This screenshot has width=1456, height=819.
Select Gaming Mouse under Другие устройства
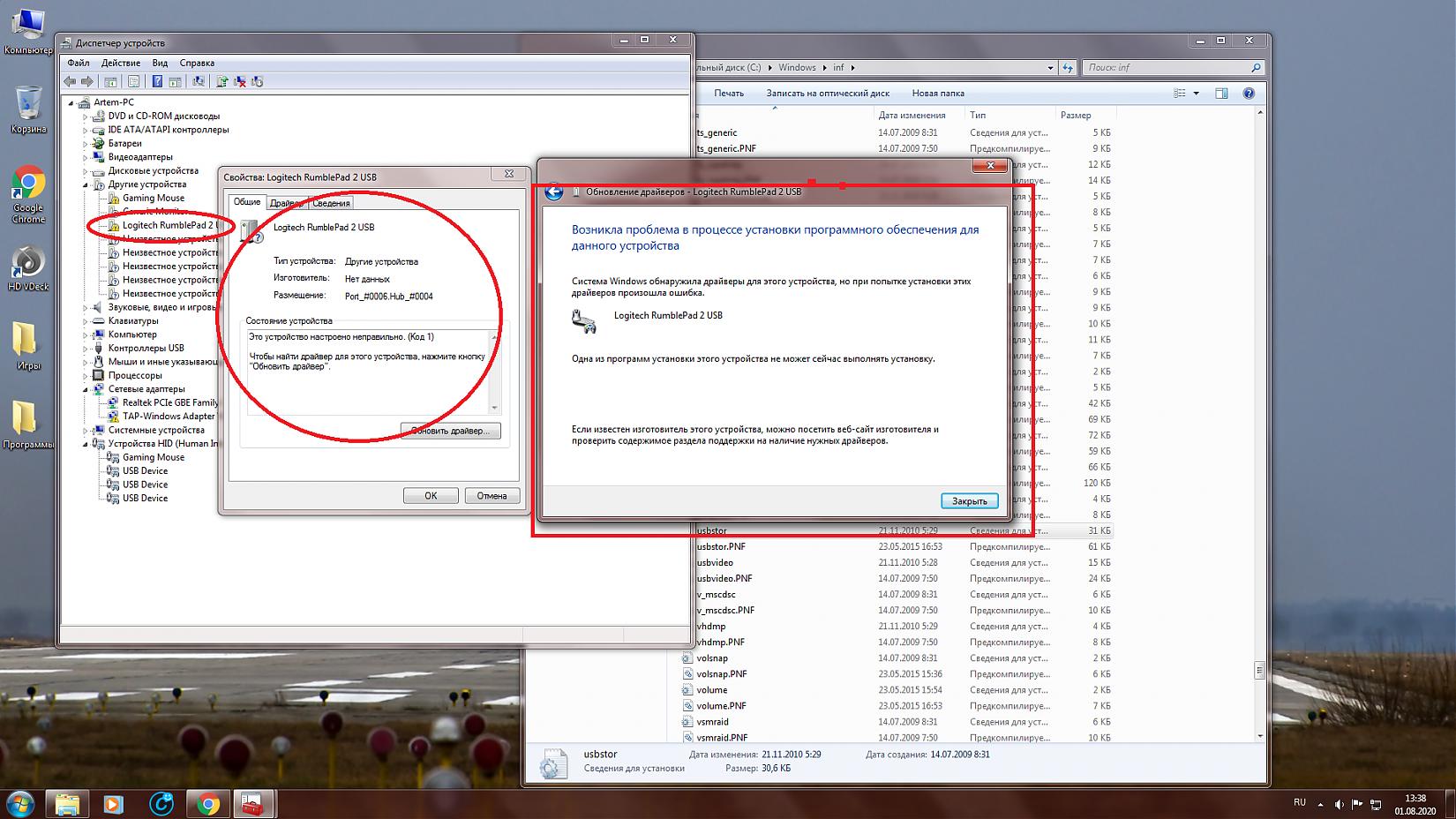pos(154,198)
